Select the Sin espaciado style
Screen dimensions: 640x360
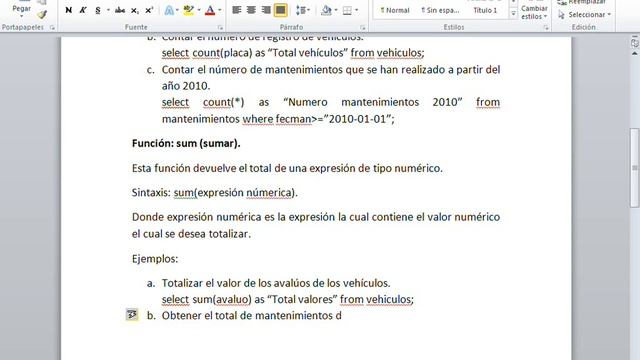tap(440, 10)
